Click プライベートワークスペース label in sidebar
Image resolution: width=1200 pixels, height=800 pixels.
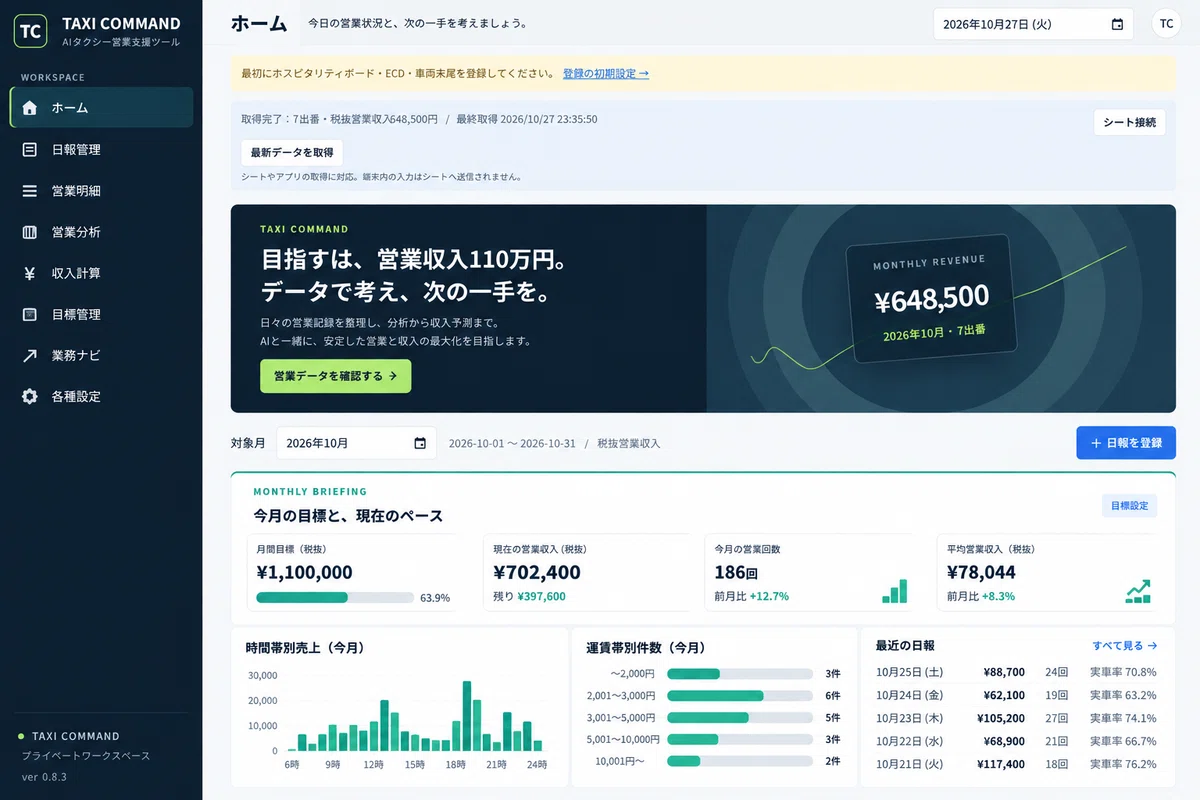[x=86, y=756]
